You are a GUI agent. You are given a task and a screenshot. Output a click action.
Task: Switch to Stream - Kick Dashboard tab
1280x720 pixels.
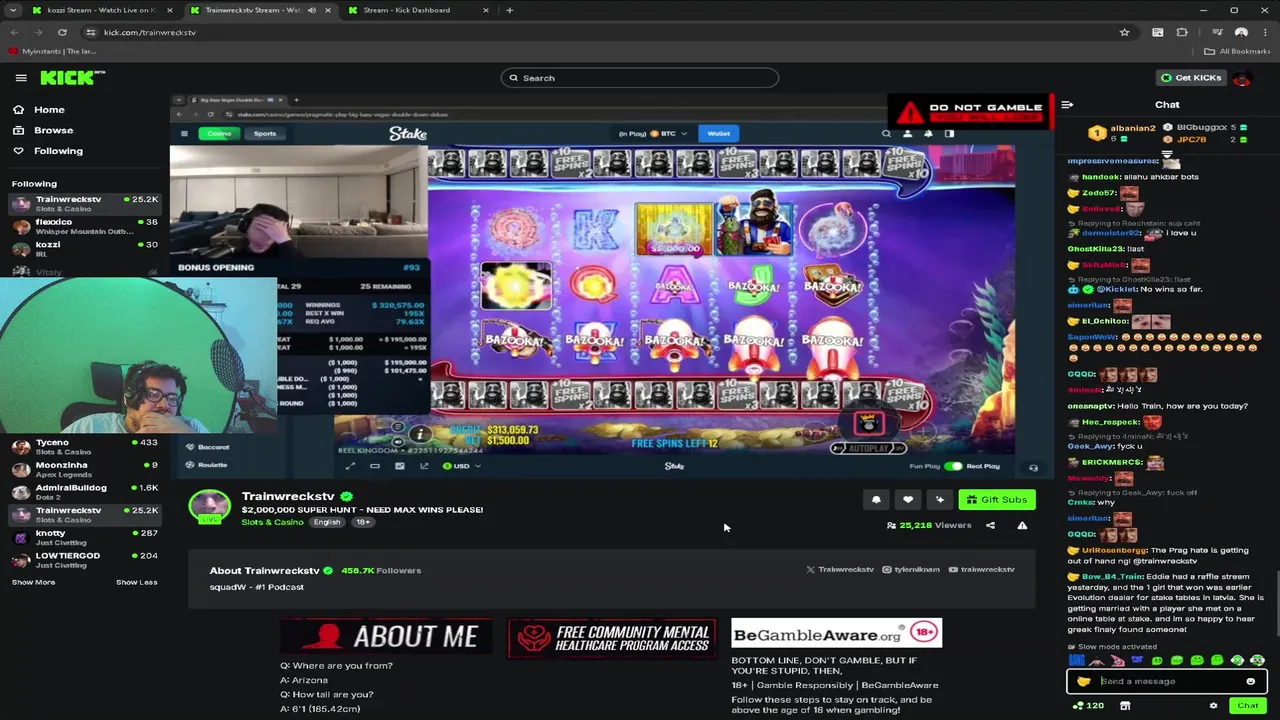coord(415,10)
